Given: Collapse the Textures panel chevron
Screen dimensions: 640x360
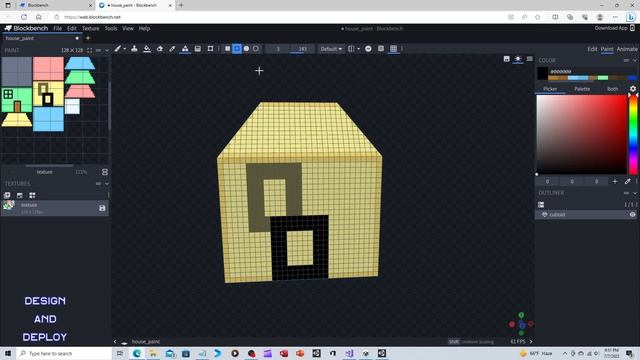Looking at the screenshot, I should 107,184.
